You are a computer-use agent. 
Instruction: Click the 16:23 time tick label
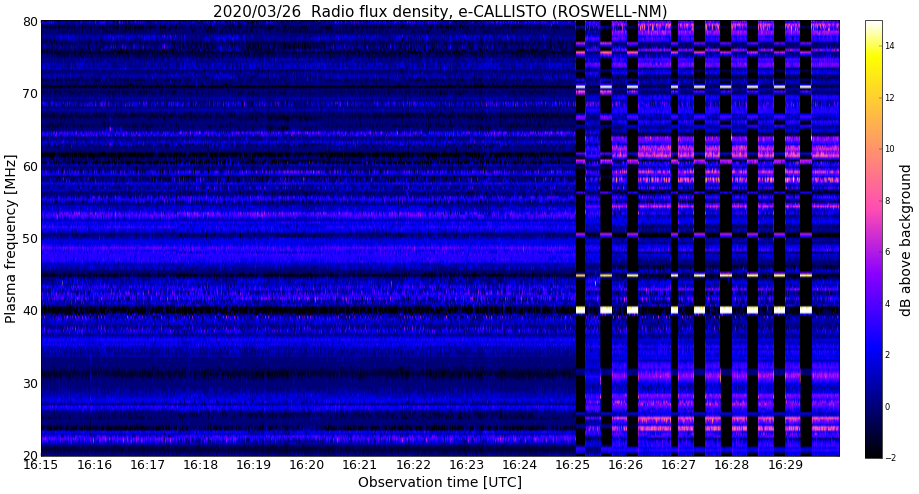coord(467,465)
